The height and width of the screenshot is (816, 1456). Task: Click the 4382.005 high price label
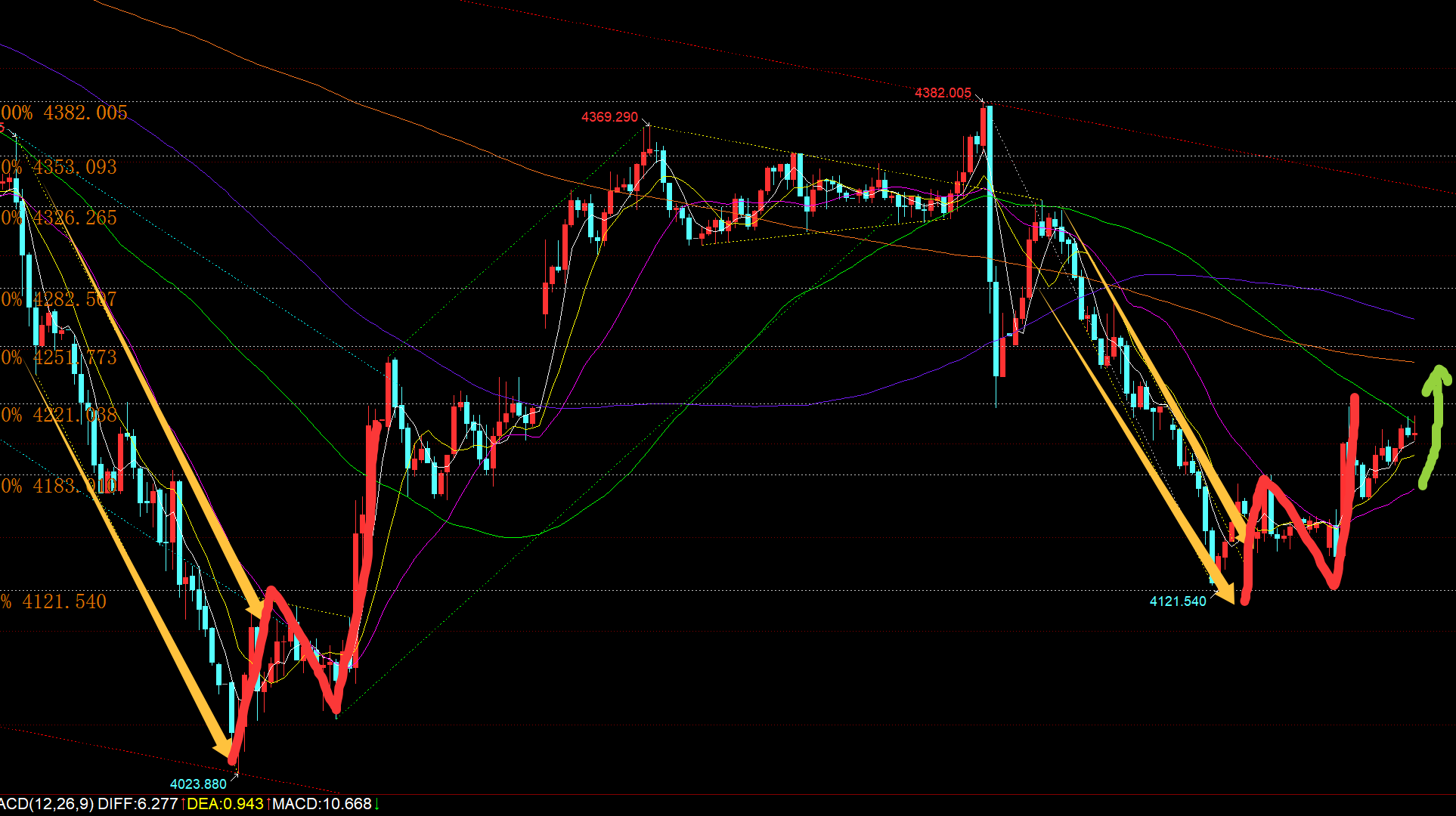[943, 93]
